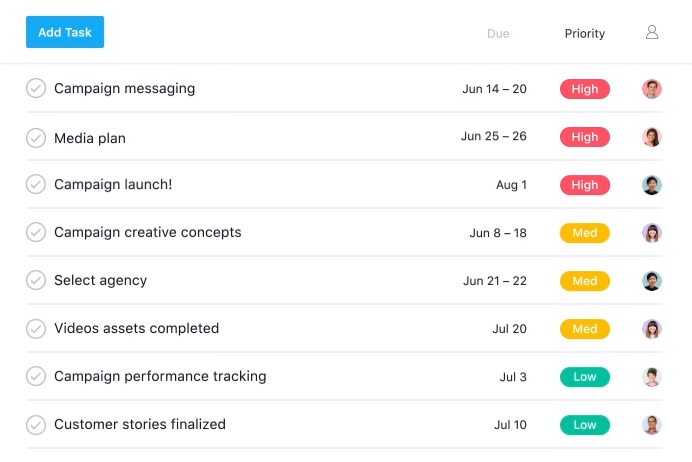
Task: Open assignee avatar on Campaign launch! row
Action: click(651, 185)
